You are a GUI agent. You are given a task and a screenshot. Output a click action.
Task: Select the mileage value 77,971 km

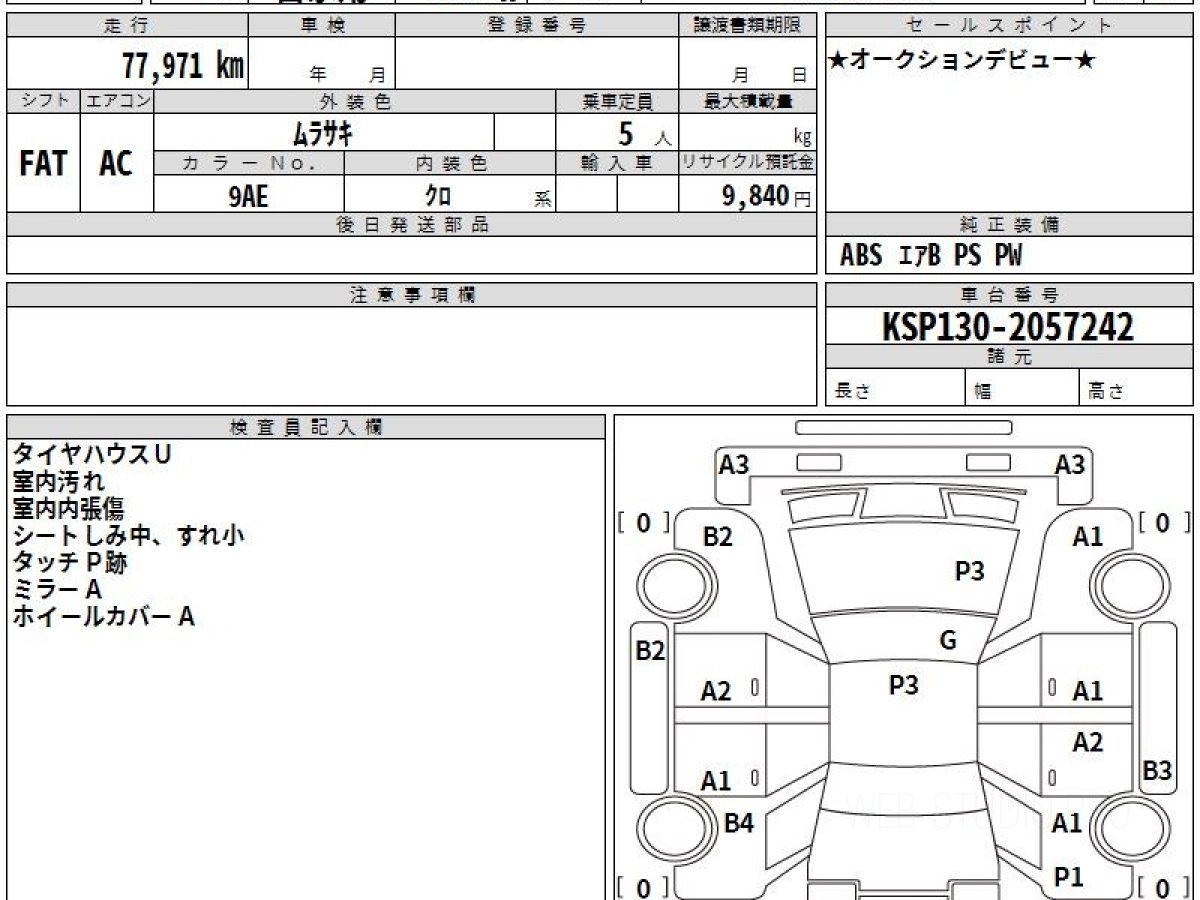pyautogui.click(x=183, y=67)
